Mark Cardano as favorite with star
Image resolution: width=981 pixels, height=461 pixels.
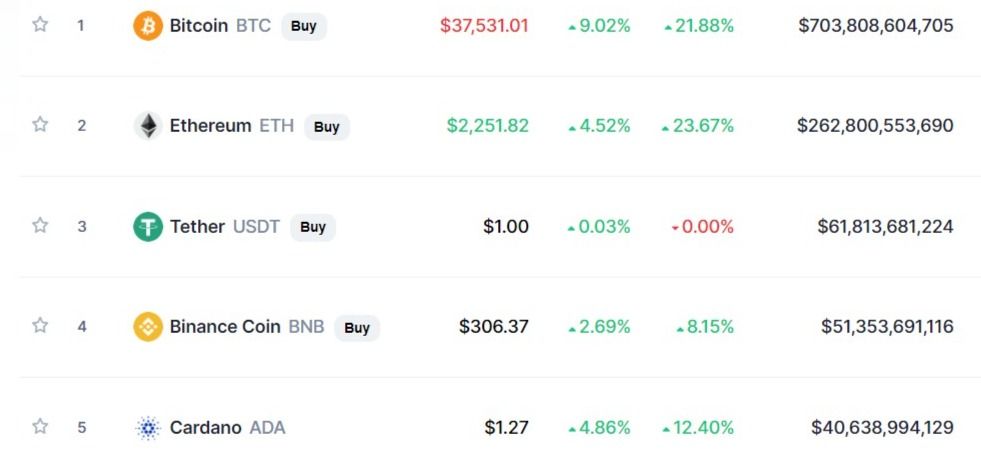click(x=40, y=427)
